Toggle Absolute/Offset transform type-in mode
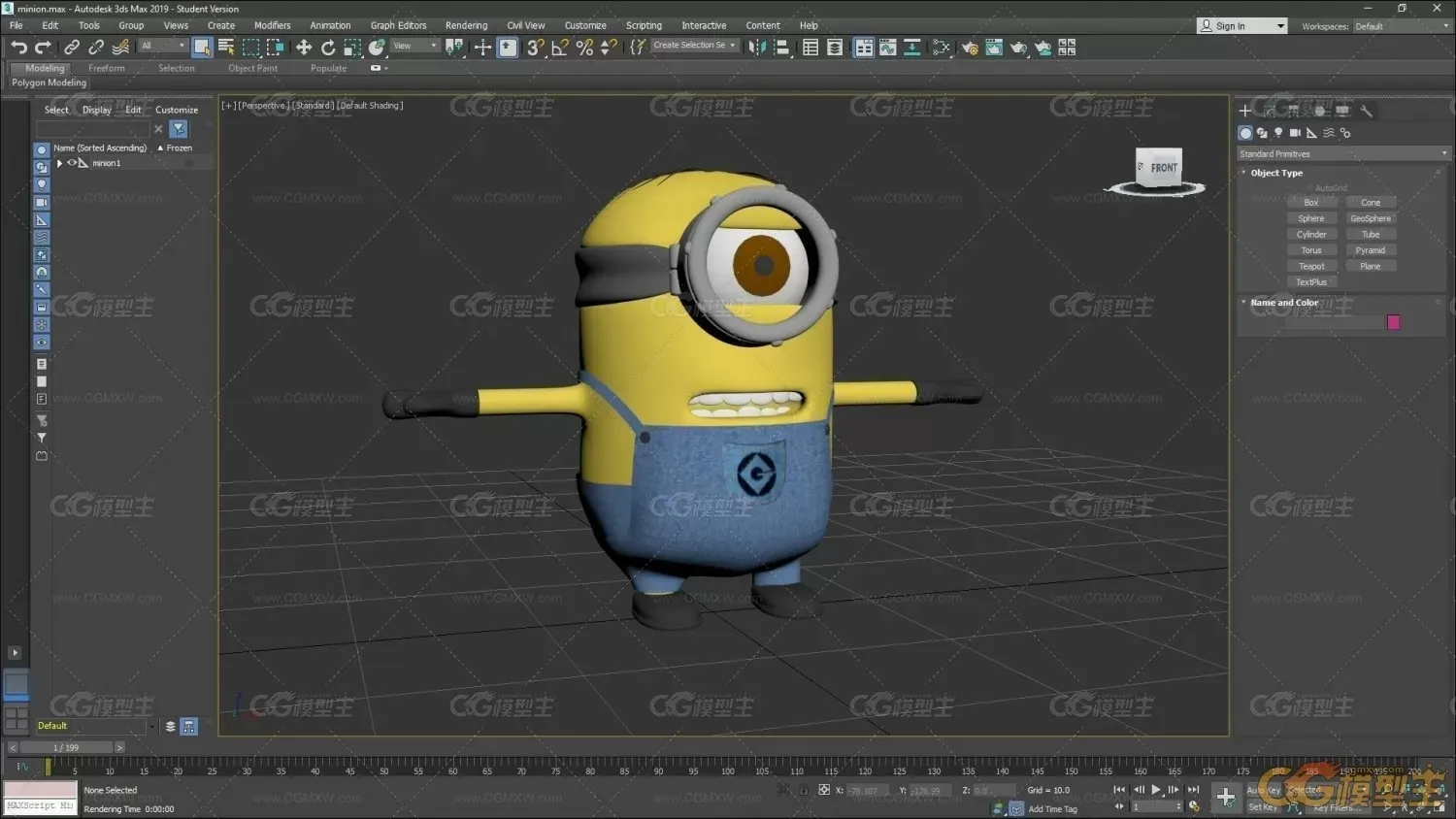Screen dimensions: 1456x819 point(824,790)
